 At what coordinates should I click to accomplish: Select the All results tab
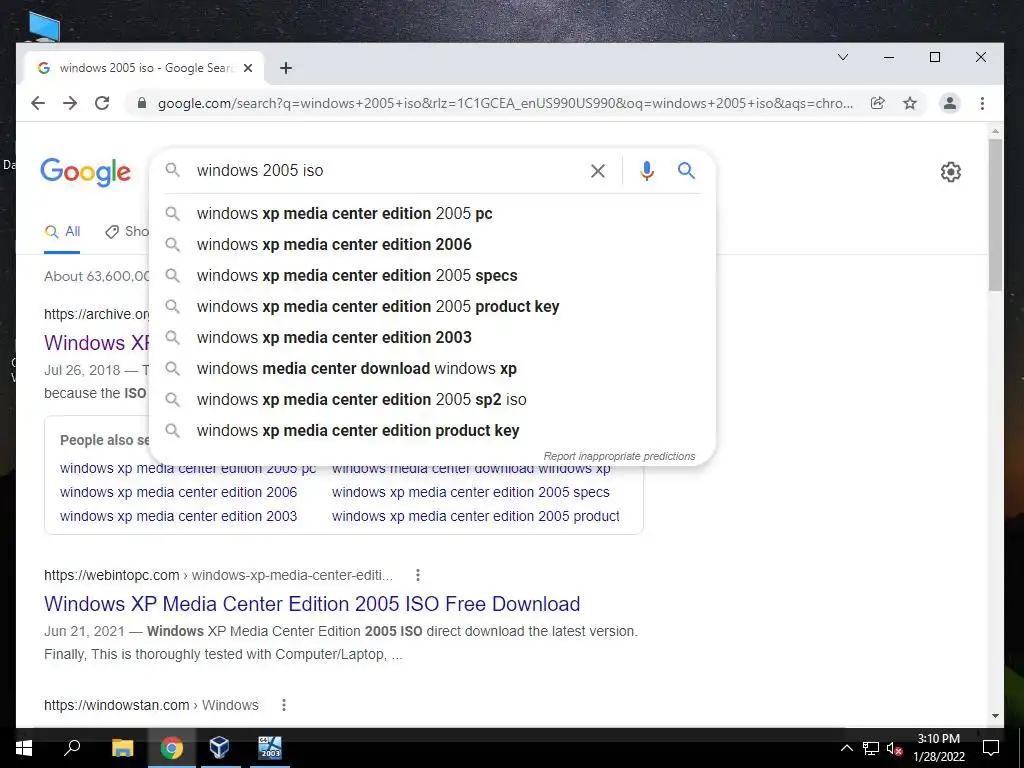(62, 231)
